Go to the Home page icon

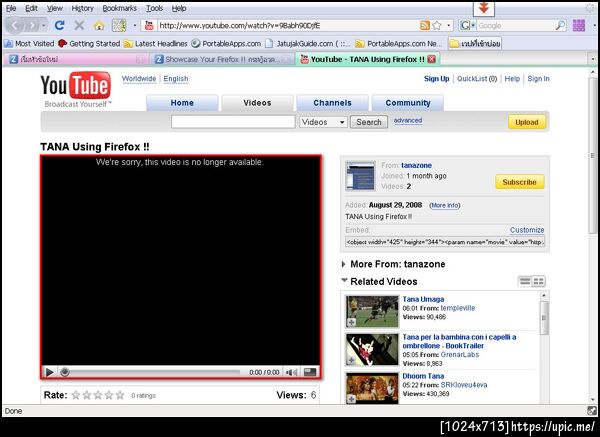click(x=99, y=26)
